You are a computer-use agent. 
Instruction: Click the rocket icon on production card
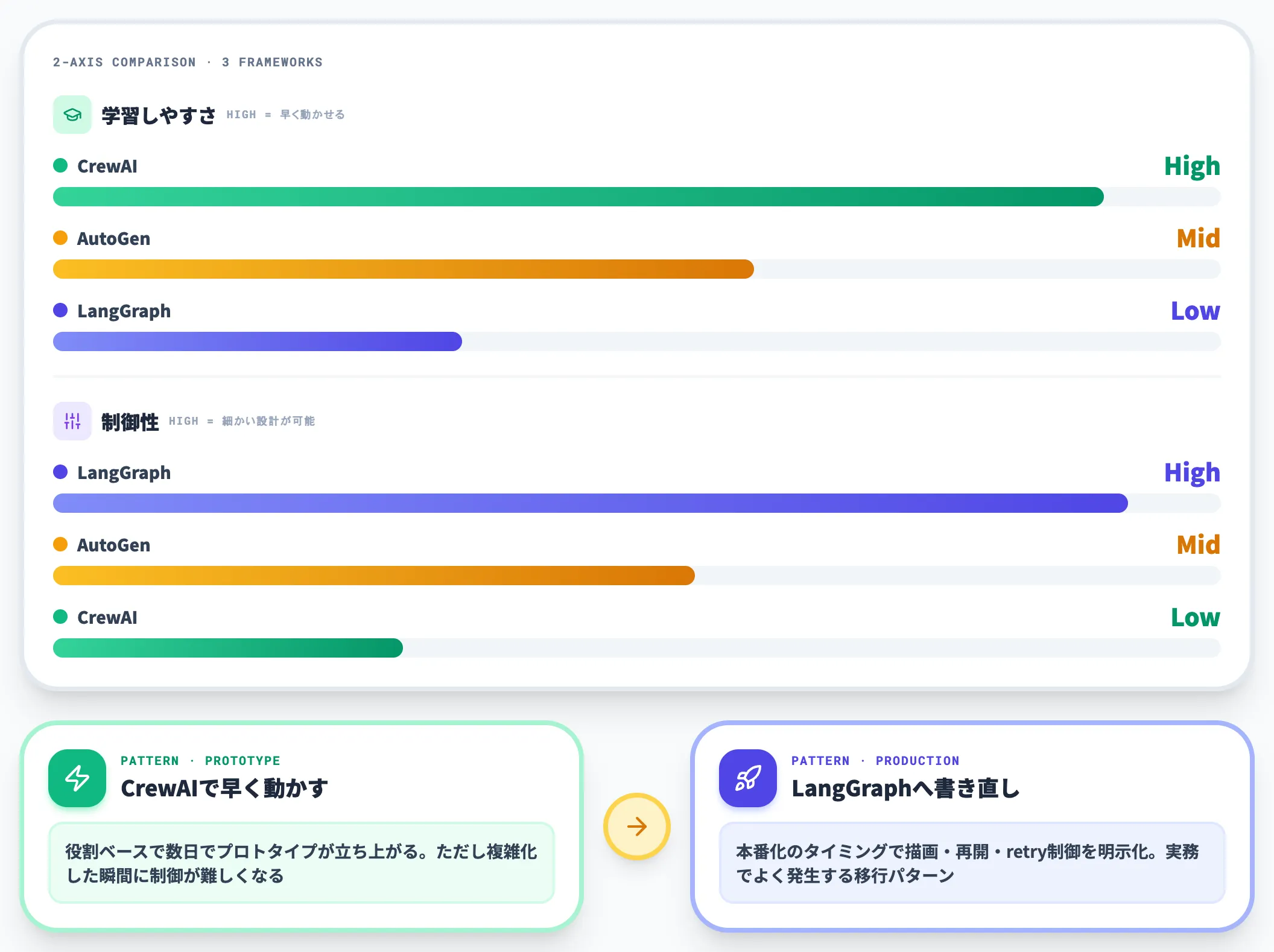[x=748, y=778]
